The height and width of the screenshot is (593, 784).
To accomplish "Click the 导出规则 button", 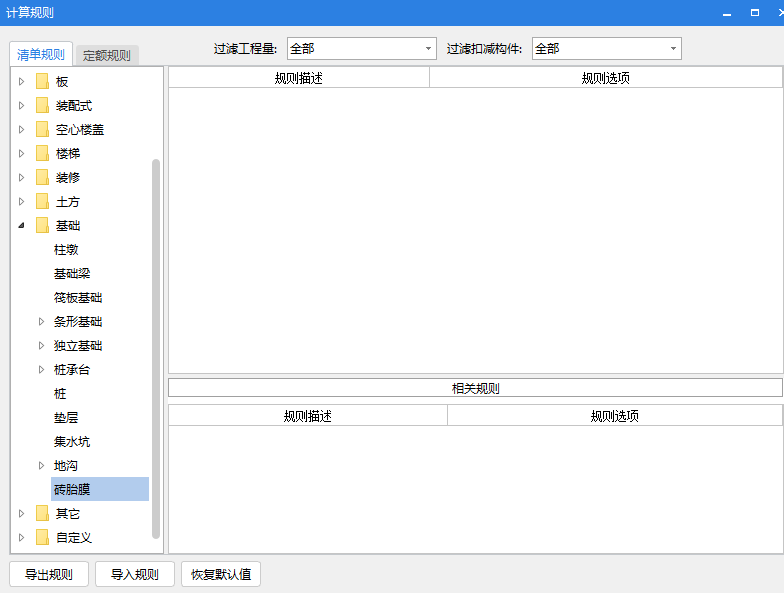I will [49, 574].
